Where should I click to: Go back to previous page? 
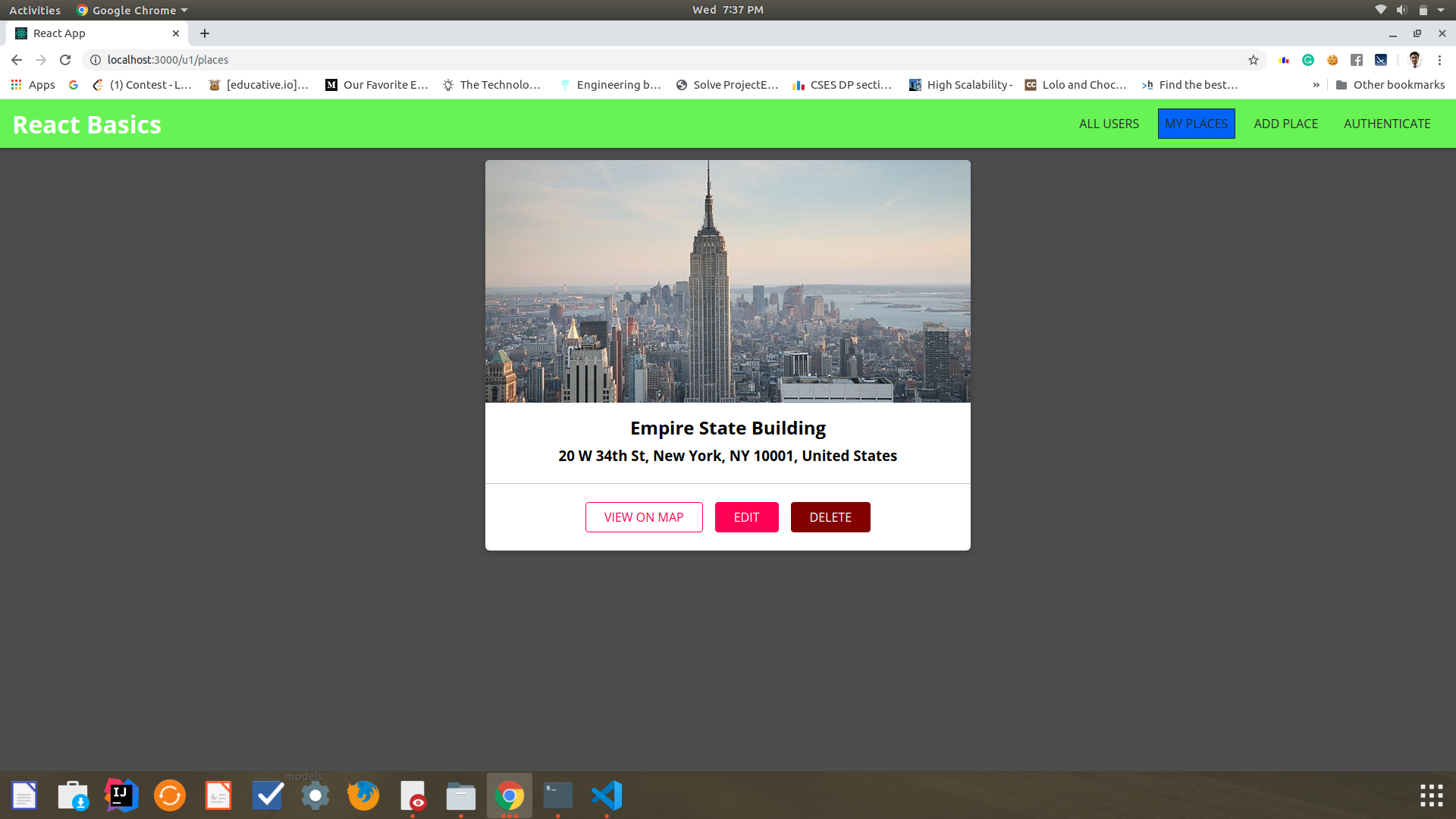[x=17, y=60]
